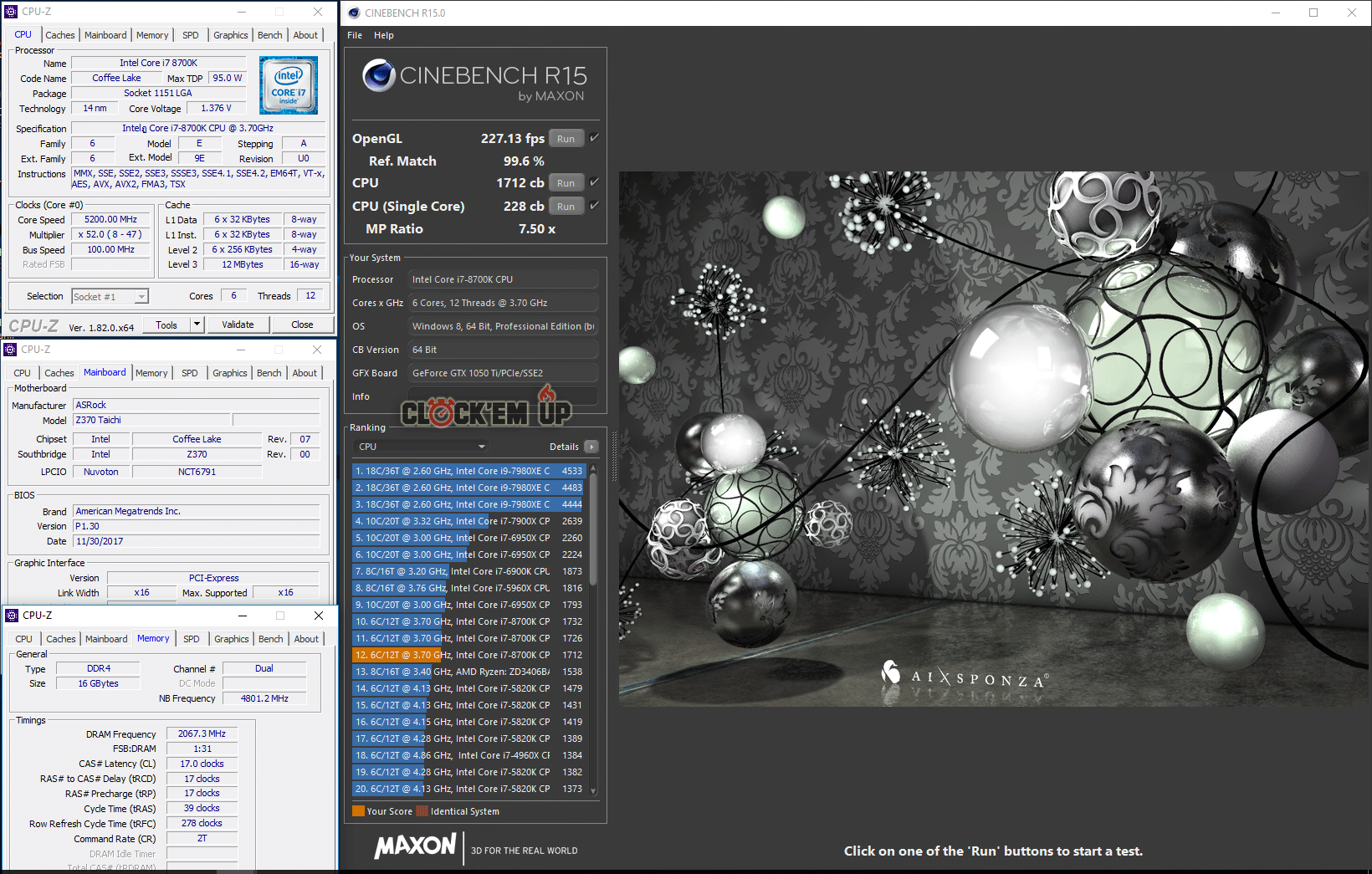Open the File menu in Cinebench
This screenshot has height=874, width=1372.
(x=355, y=35)
